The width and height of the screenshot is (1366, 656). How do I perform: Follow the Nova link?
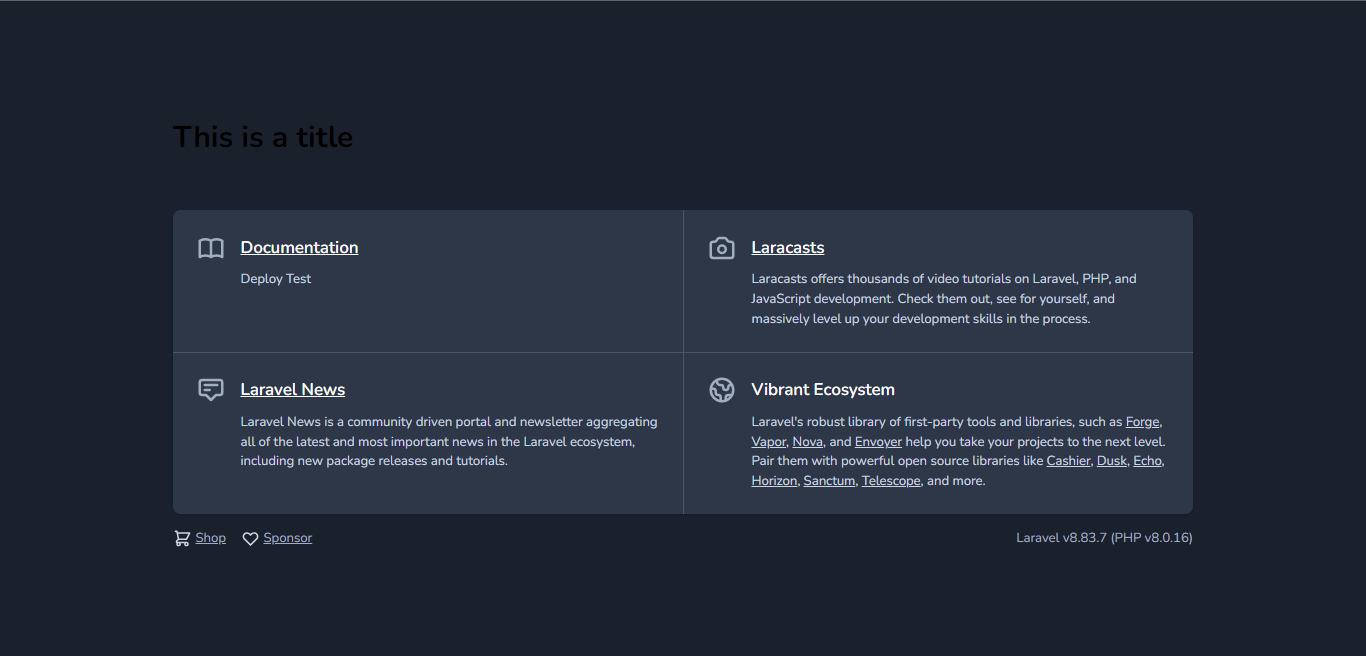(x=808, y=441)
